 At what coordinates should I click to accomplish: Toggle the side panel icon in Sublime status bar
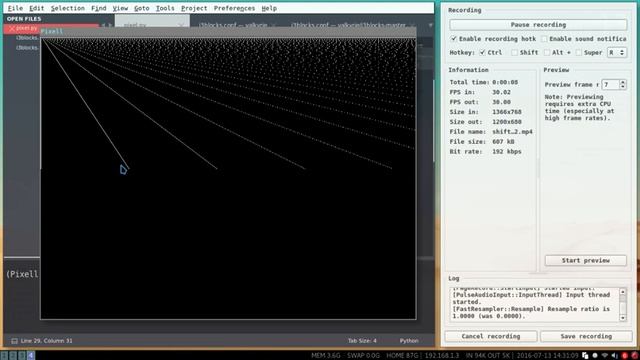point(14,341)
